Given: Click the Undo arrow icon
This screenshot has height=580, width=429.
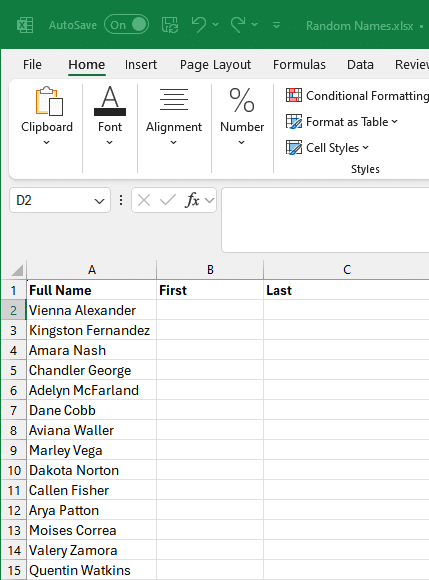Looking at the screenshot, I should pyautogui.click(x=199, y=25).
